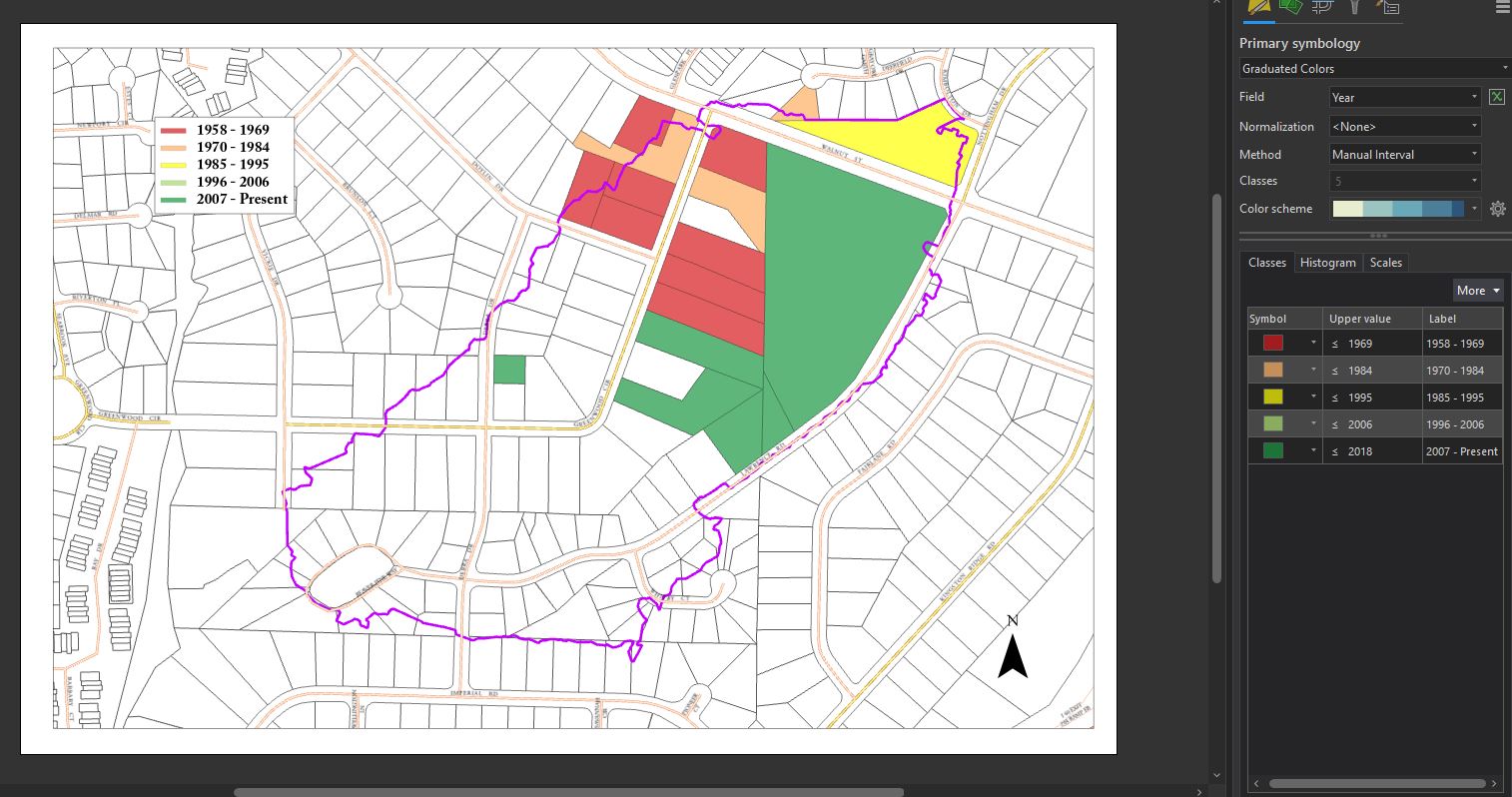Open the Normalization dropdown showing <None>
This screenshot has width=1512, height=797.
(x=1404, y=127)
